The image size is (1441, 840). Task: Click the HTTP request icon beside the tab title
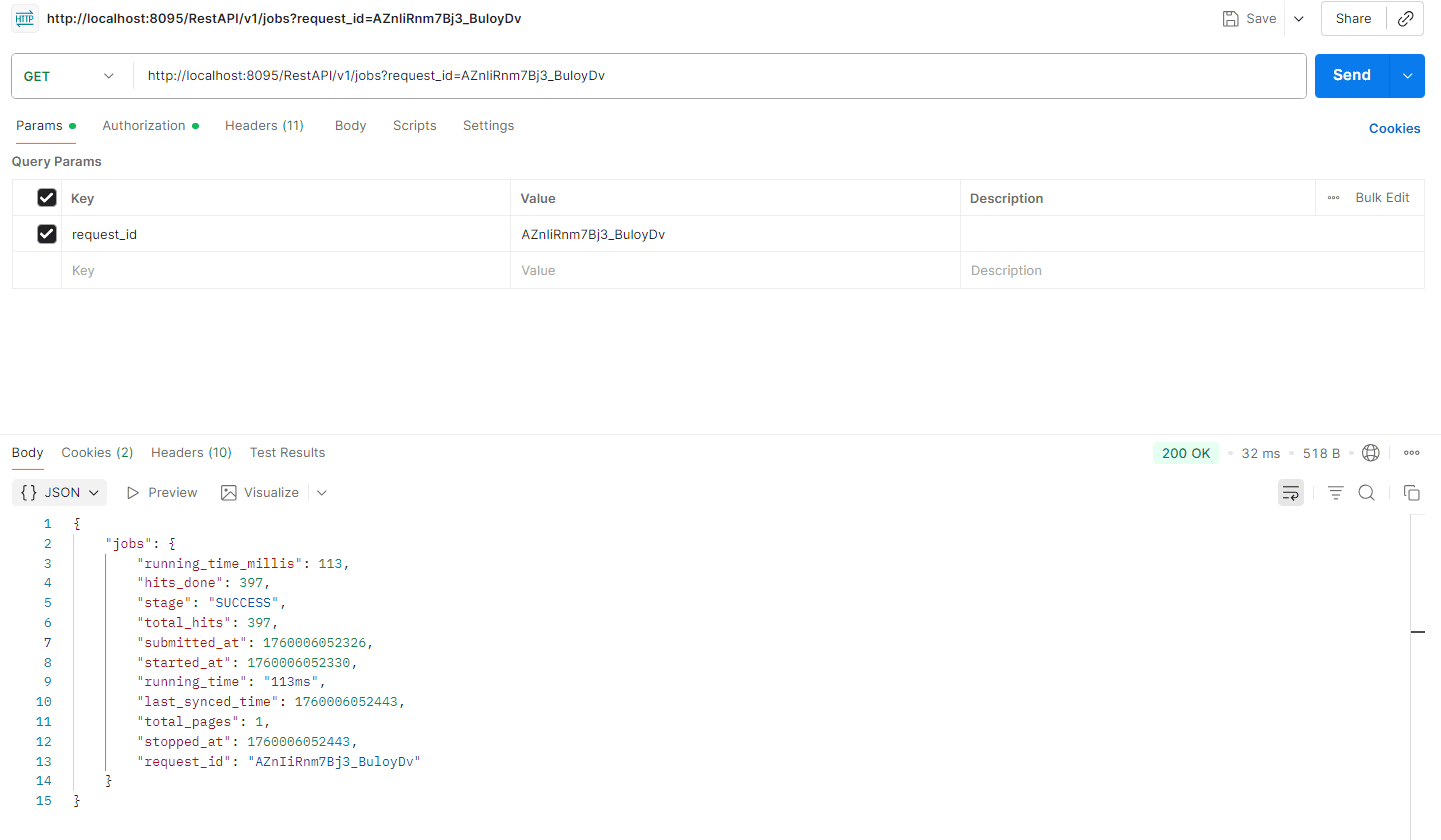tap(24, 18)
